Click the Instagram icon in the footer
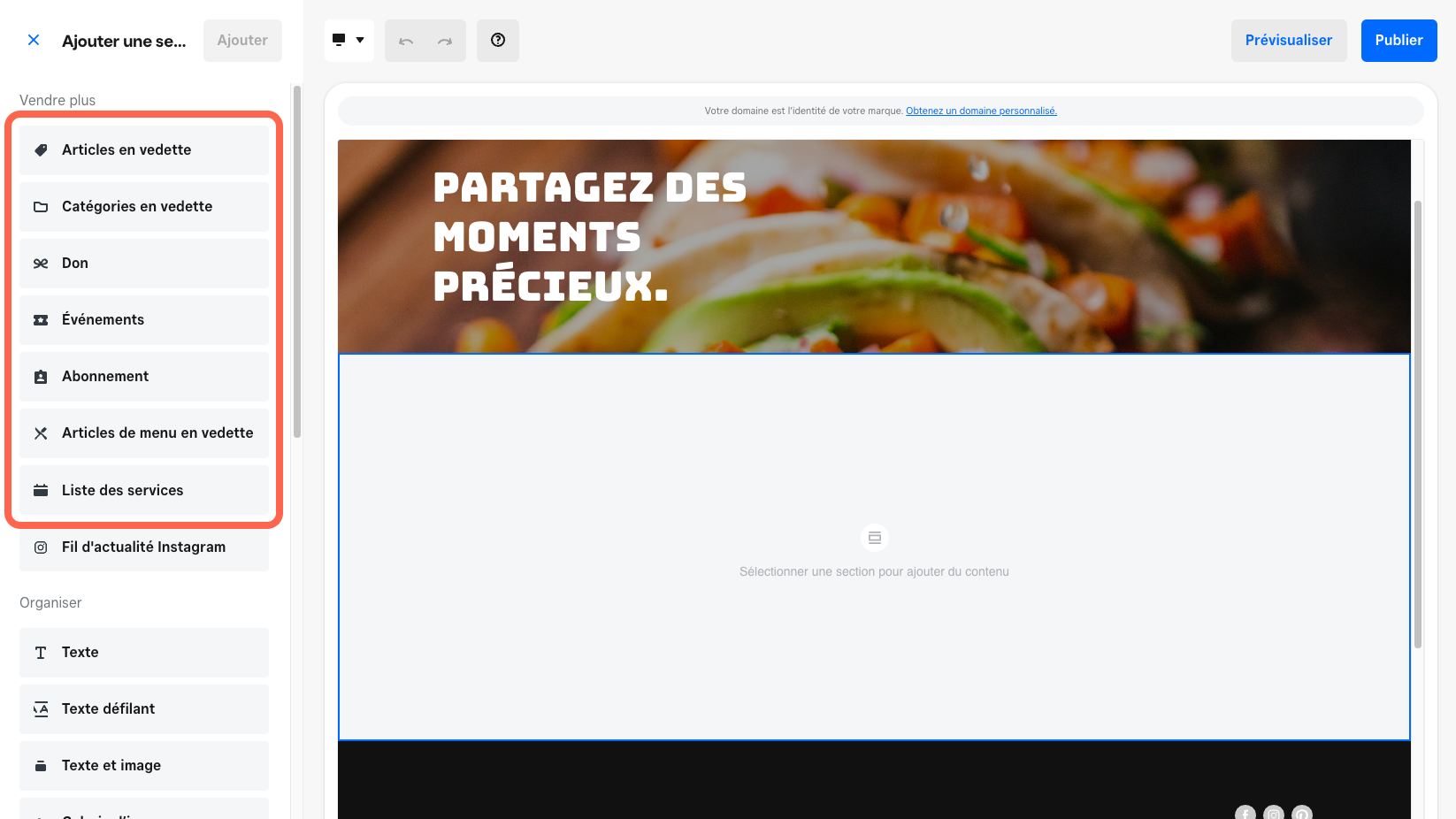1456x819 pixels. [1274, 814]
